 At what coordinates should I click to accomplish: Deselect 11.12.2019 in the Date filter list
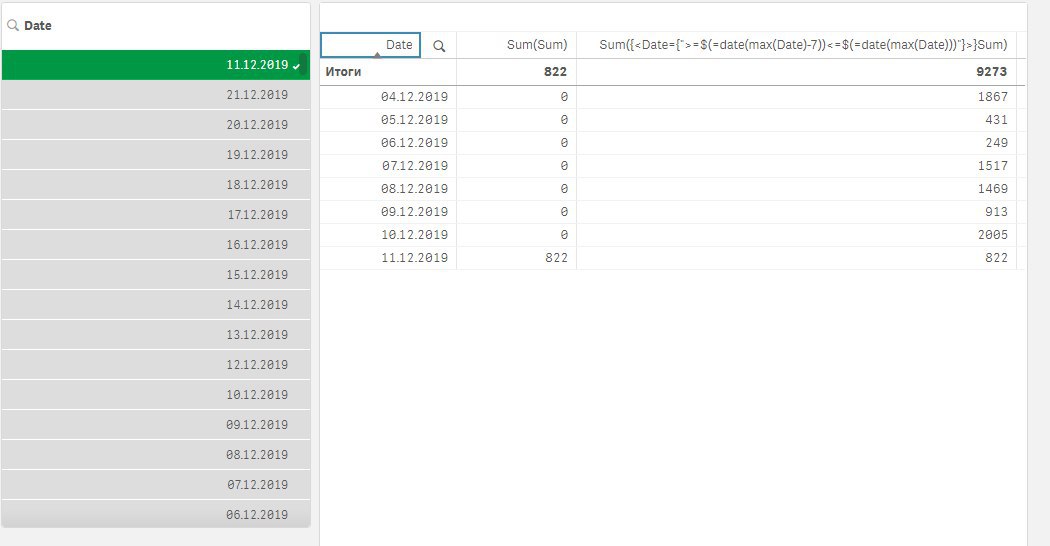click(155, 65)
